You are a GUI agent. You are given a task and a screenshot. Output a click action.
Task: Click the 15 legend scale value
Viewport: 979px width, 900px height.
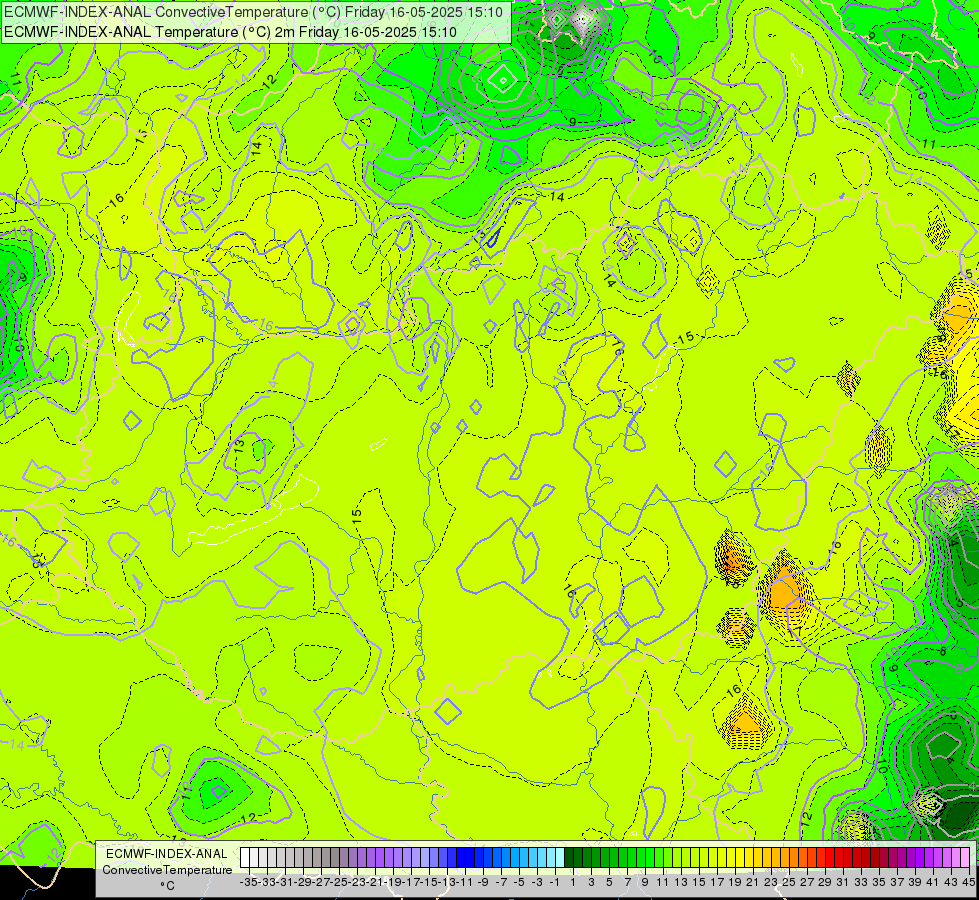tap(699, 883)
